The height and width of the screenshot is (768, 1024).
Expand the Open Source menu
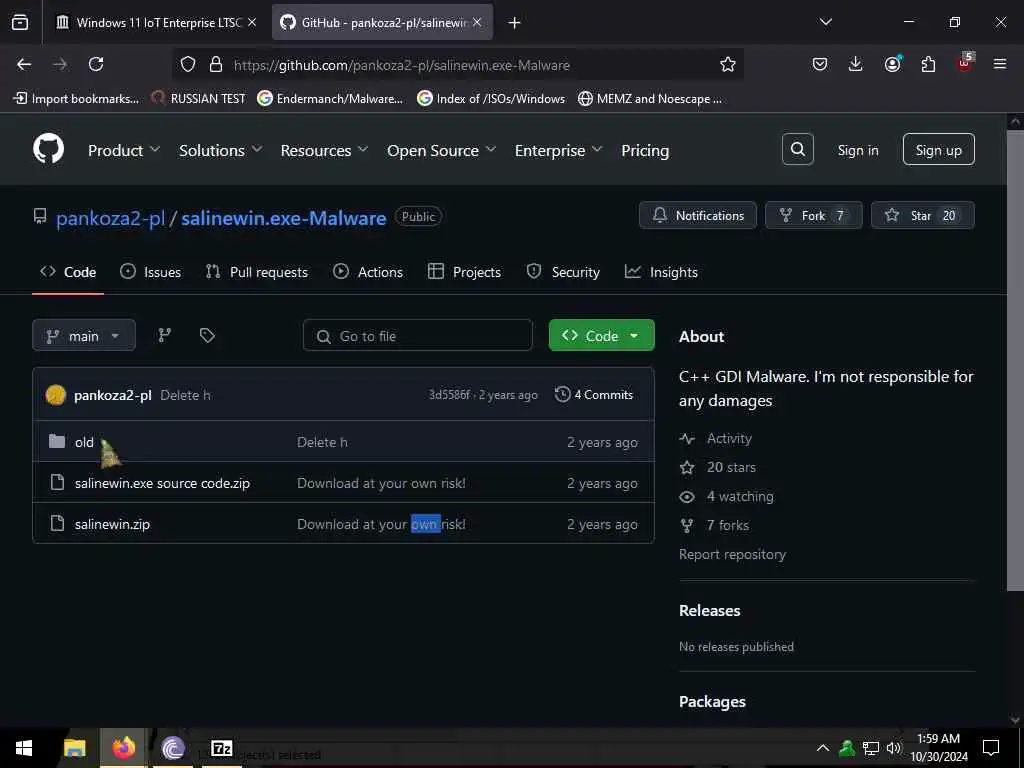(441, 151)
